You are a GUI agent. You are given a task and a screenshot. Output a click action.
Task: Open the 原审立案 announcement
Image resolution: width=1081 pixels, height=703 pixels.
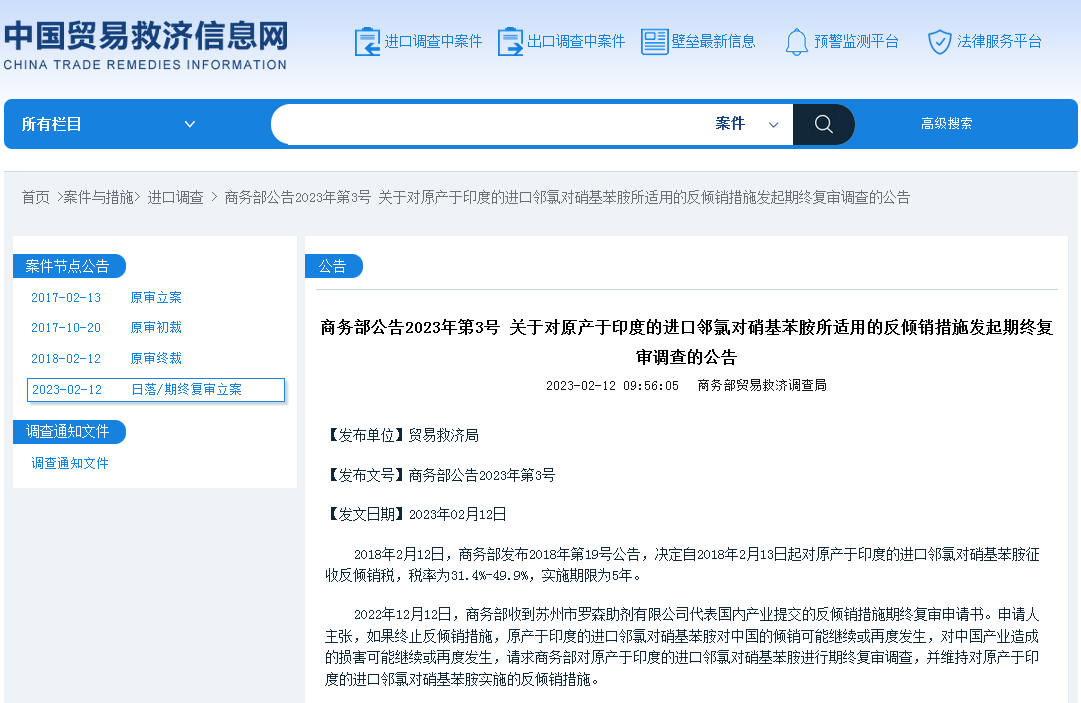pos(156,297)
